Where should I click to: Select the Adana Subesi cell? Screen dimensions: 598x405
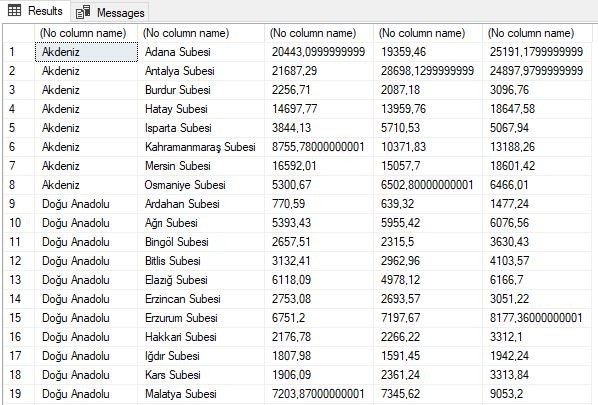[x=201, y=52]
